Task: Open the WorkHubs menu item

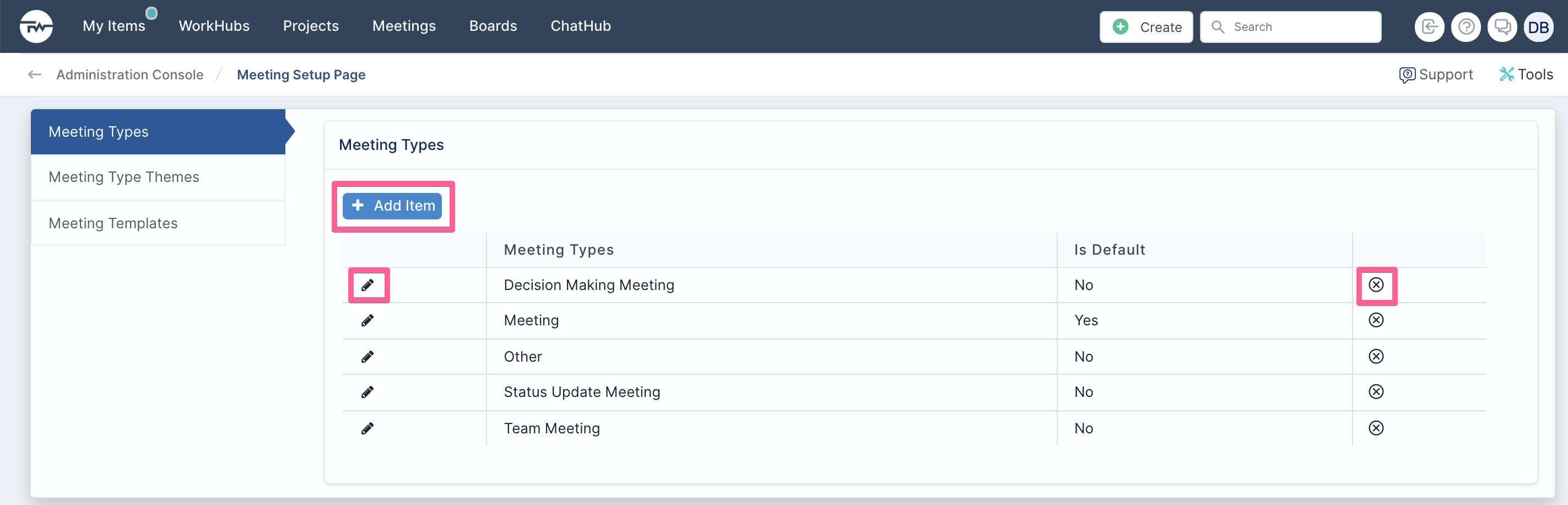Action: point(214,26)
